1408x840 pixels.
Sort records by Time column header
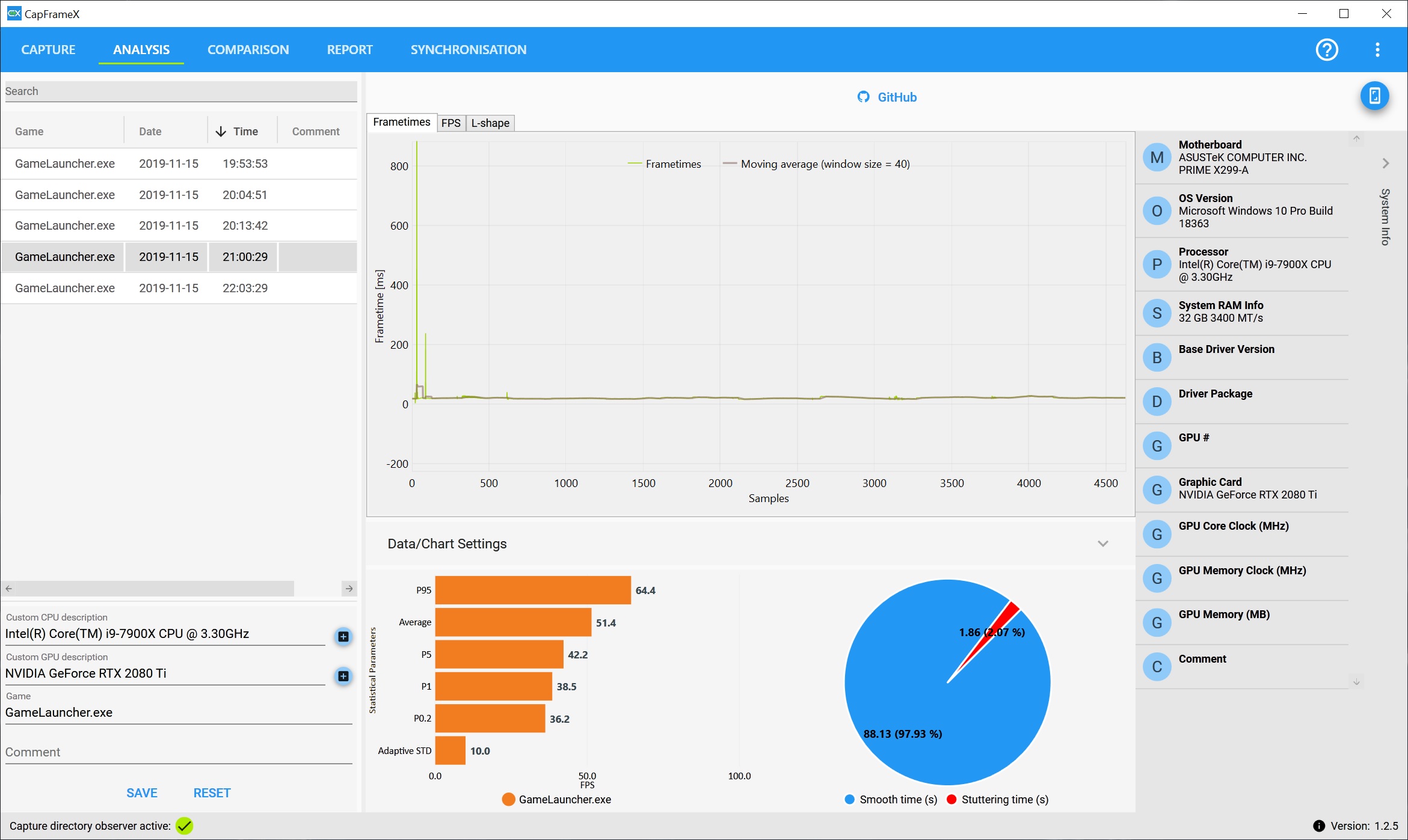tap(245, 131)
